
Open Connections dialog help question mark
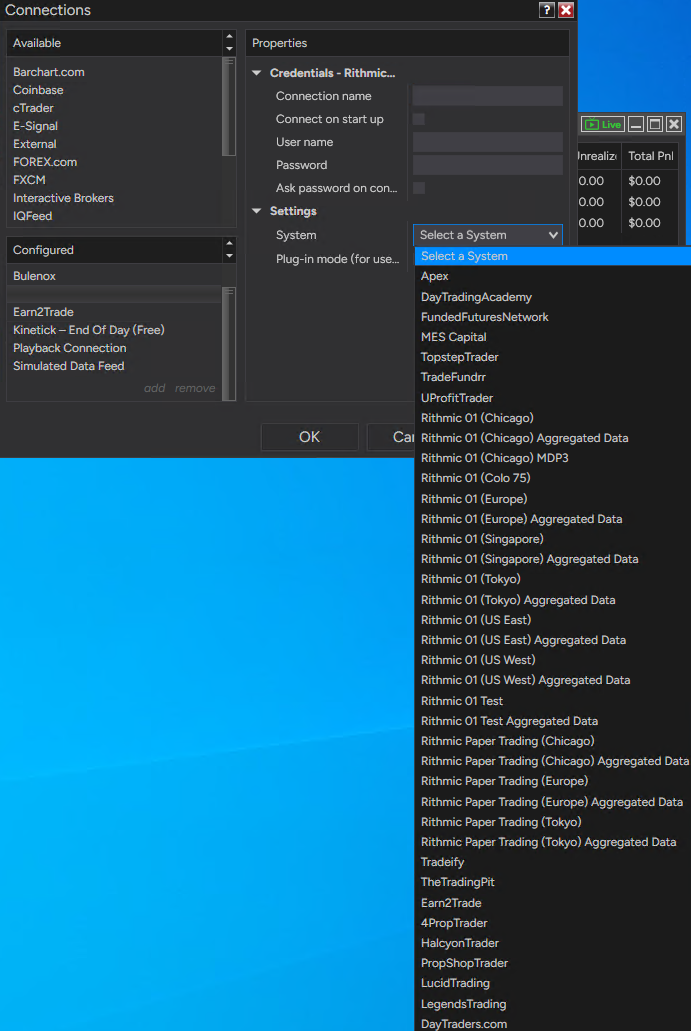click(546, 10)
